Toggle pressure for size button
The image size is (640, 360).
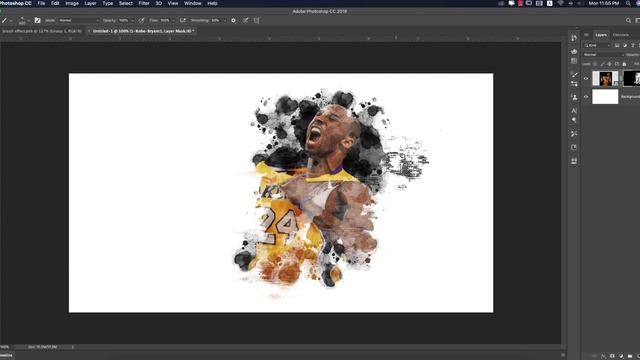coord(245,20)
